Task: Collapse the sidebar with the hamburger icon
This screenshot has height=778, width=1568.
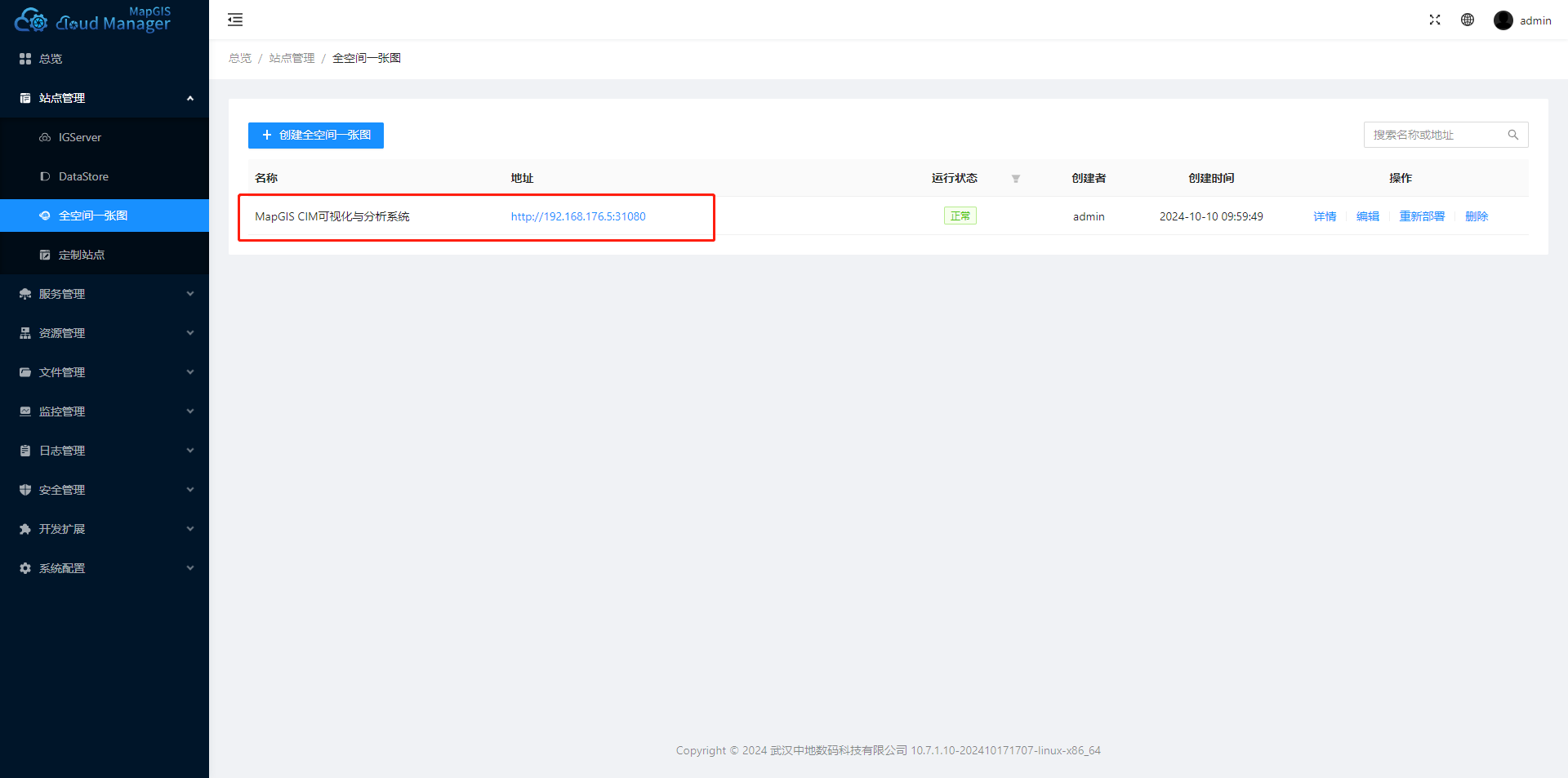Action: pos(235,20)
